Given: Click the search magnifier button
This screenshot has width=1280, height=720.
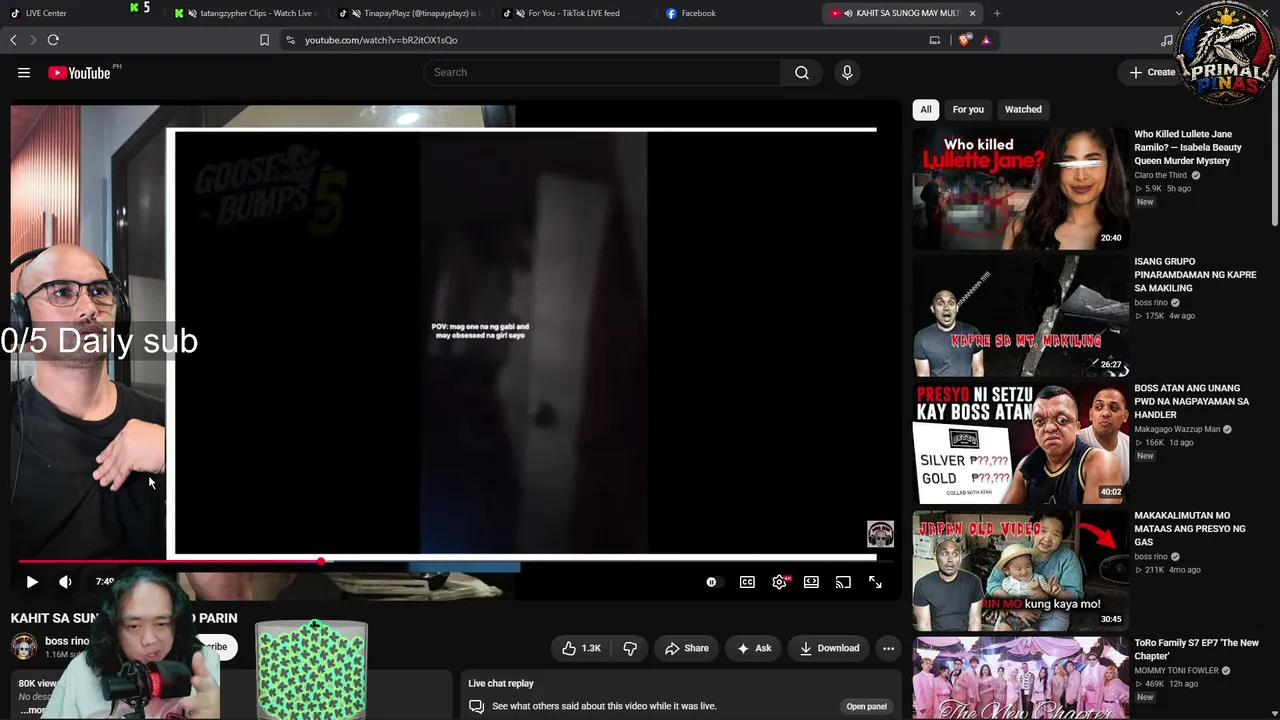Looking at the screenshot, I should [x=802, y=72].
